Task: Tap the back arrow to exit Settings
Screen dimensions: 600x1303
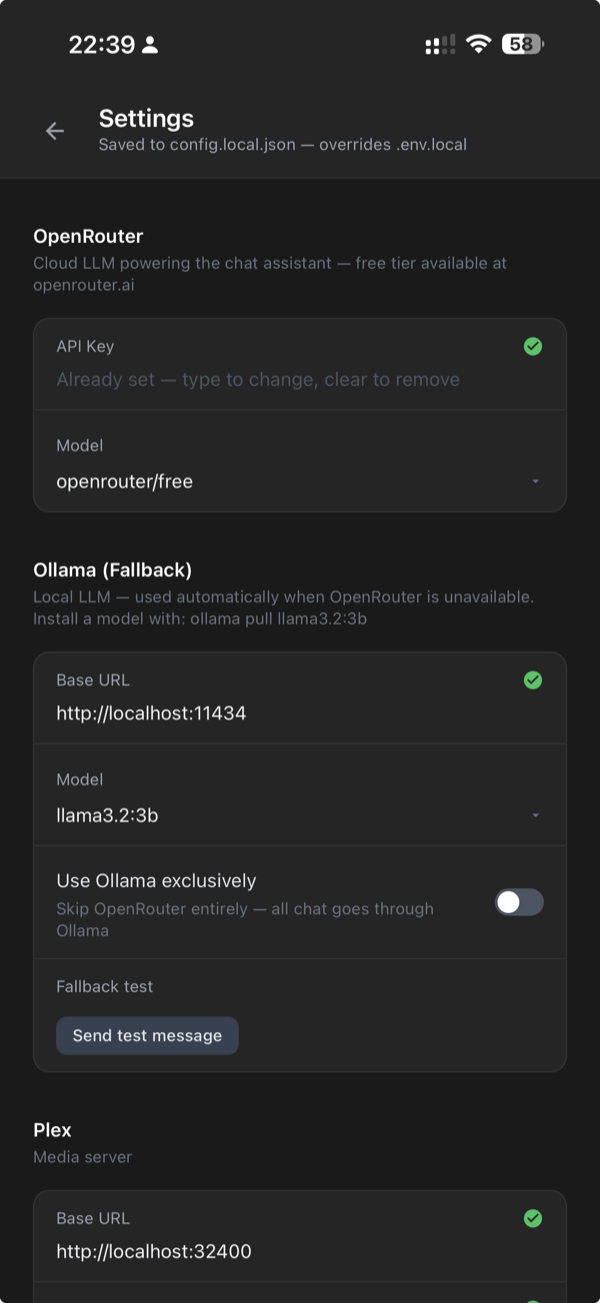Action: [x=55, y=131]
